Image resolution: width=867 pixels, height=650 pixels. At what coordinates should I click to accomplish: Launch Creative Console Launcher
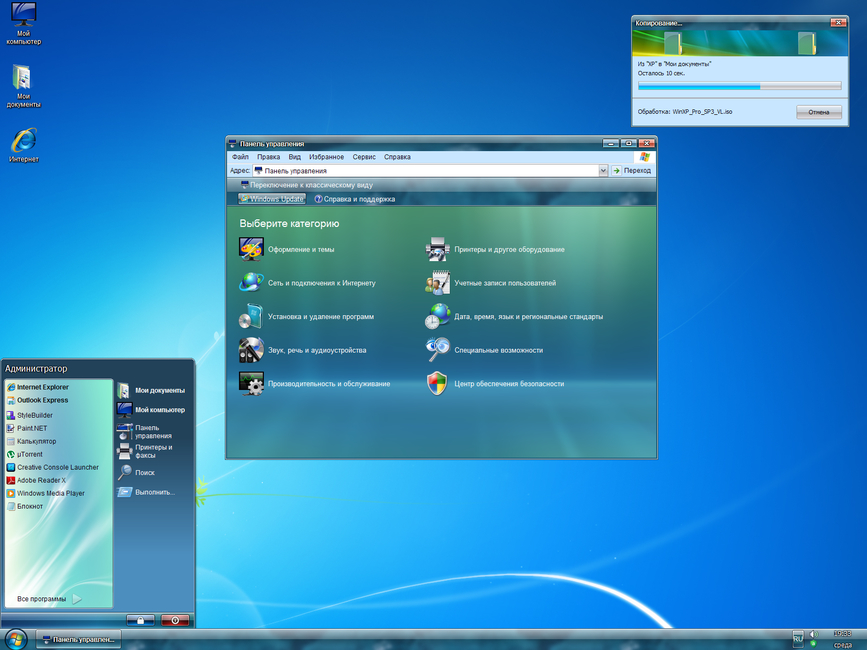[53, 467]
